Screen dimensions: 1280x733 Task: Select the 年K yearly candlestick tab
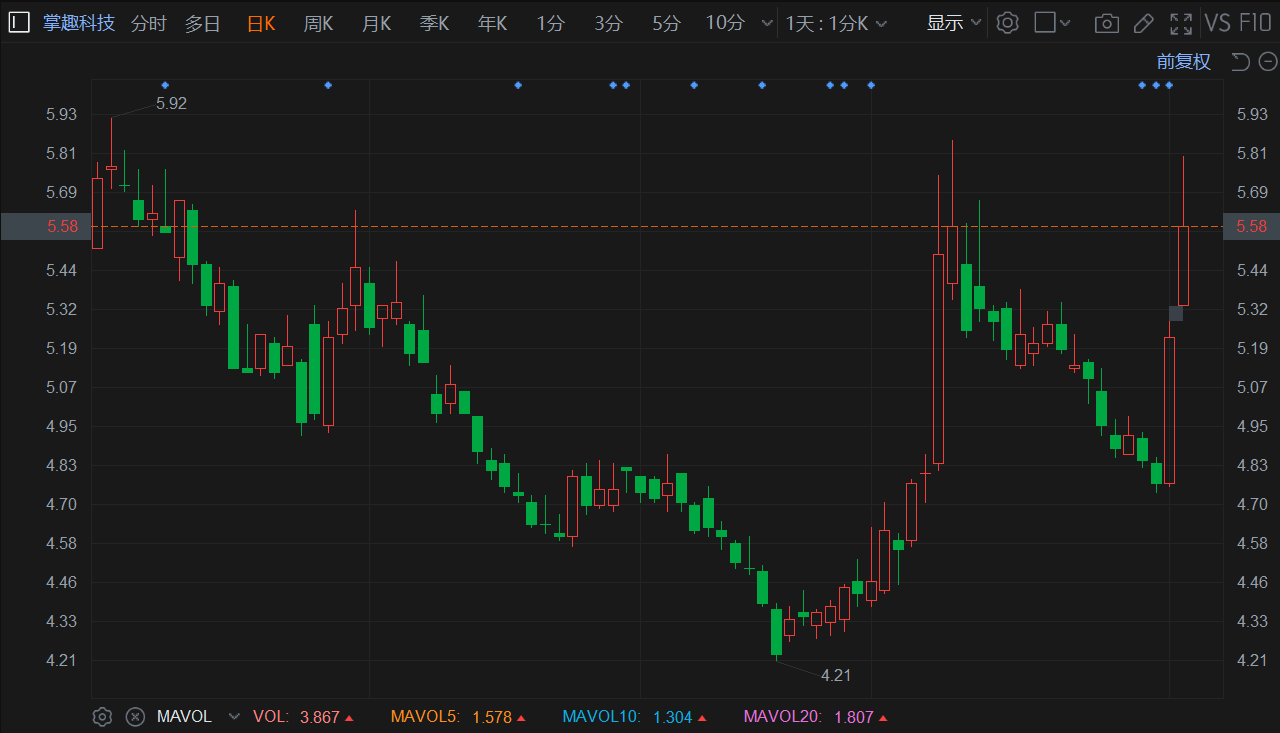tap(493, 23)
